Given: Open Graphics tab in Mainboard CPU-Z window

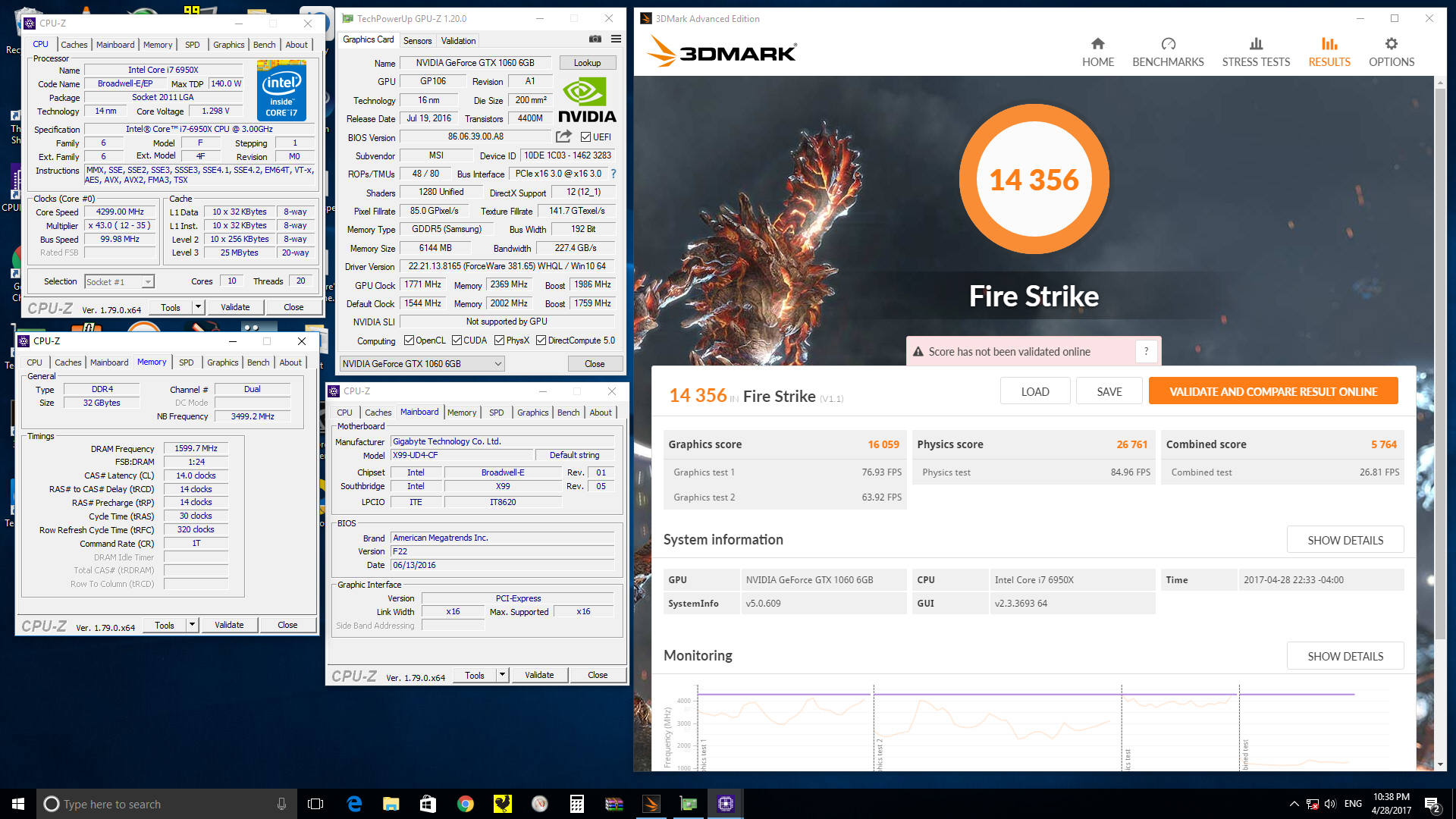Looking at the screenshot, I should pyautogui.click(x=532, y=413).
